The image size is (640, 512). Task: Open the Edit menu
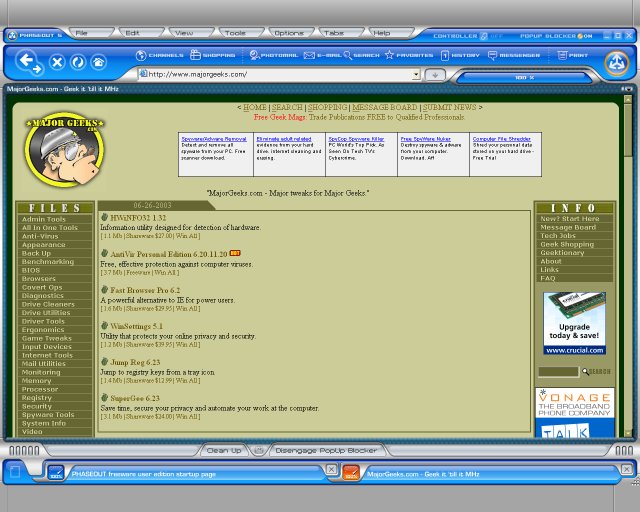click(x=141, y=33)
